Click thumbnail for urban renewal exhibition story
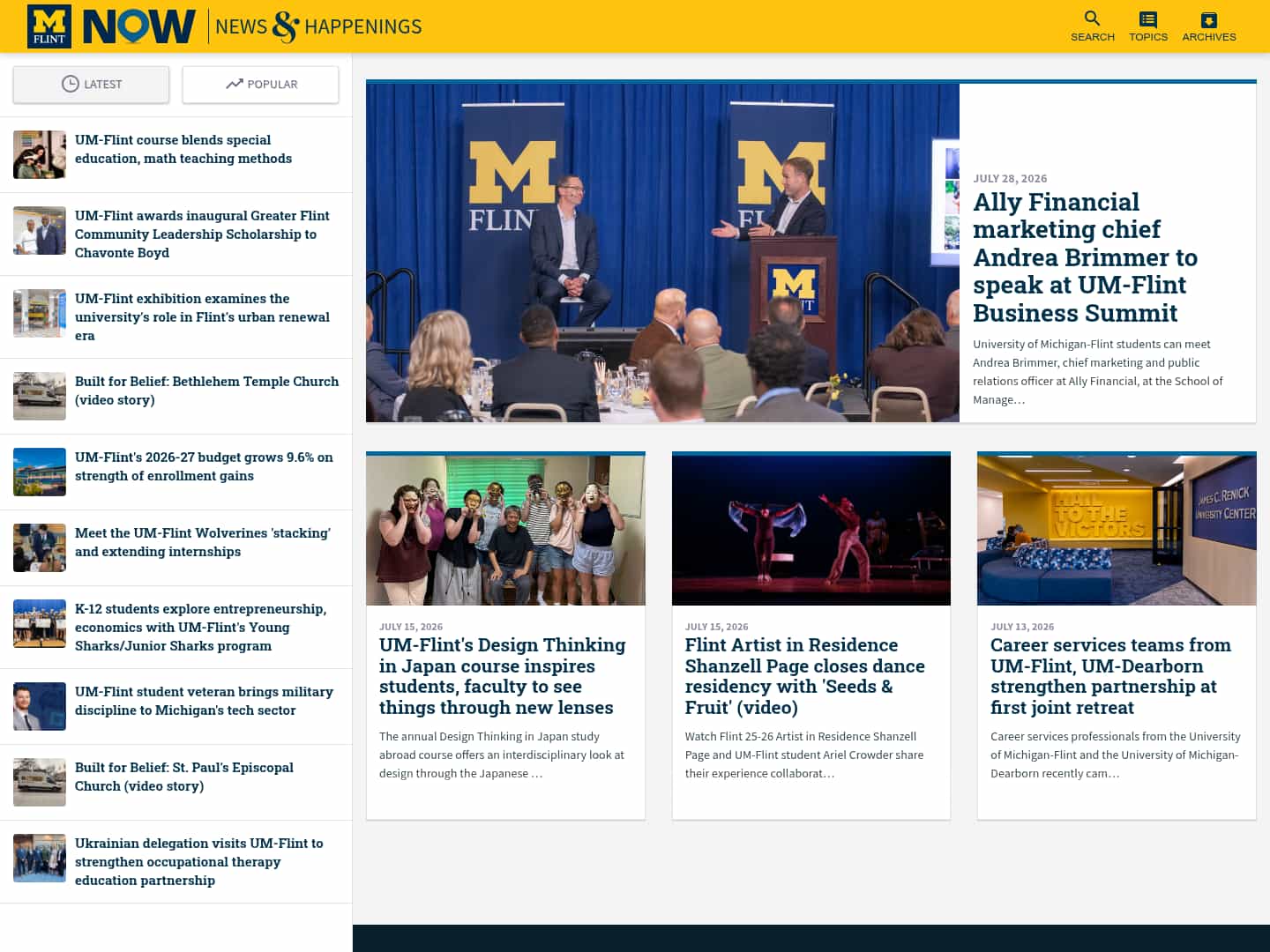 [x=40, y=313]
